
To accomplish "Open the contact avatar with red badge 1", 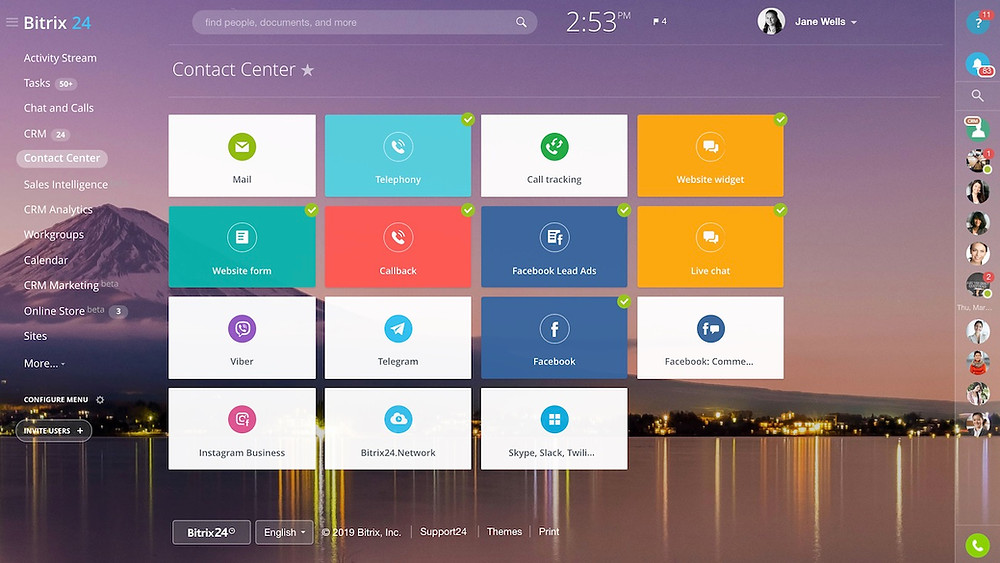I will [978, 161].
